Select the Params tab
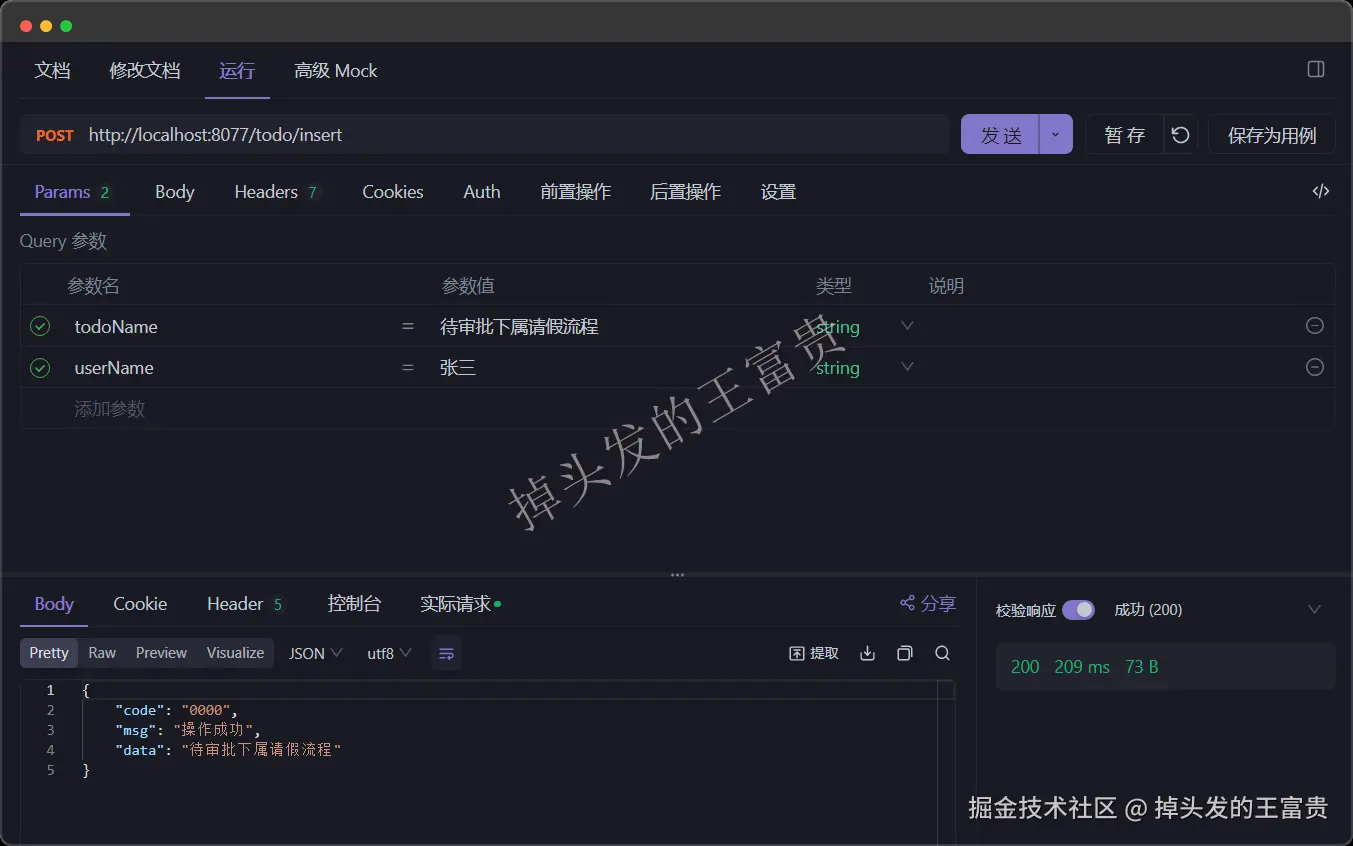Image resolution: width=1353 pixels, height=846 pixels. pos(73,192)
